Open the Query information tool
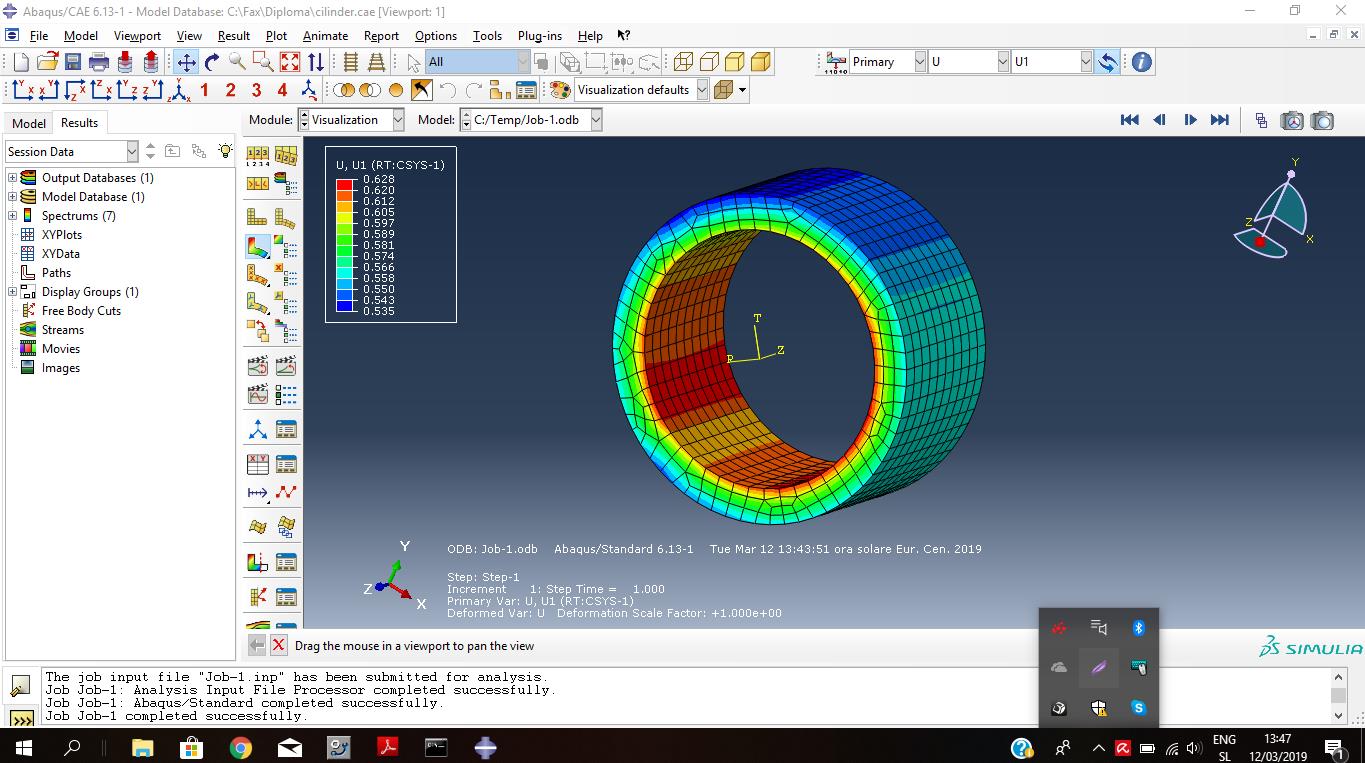Screen dimensions: 1365x763 tap(1141, 62)
